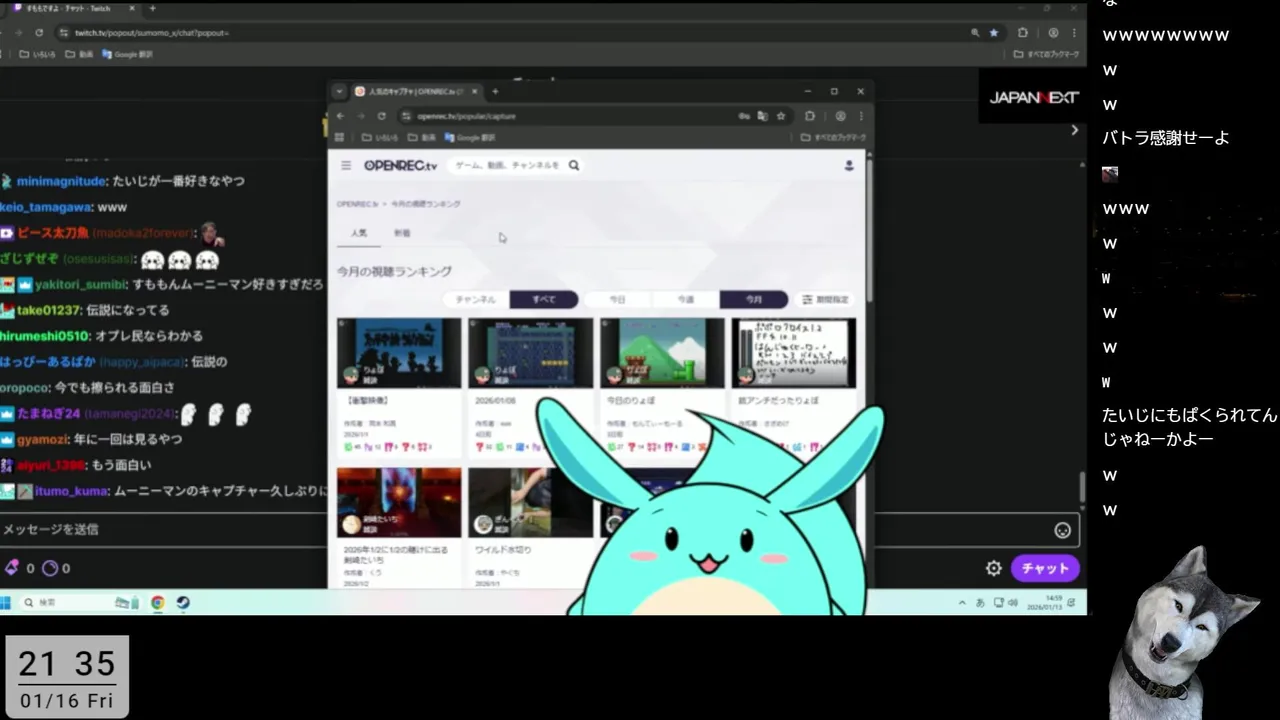
Task: Choose the チャンネル ranking filter
Action: point(476,299)
